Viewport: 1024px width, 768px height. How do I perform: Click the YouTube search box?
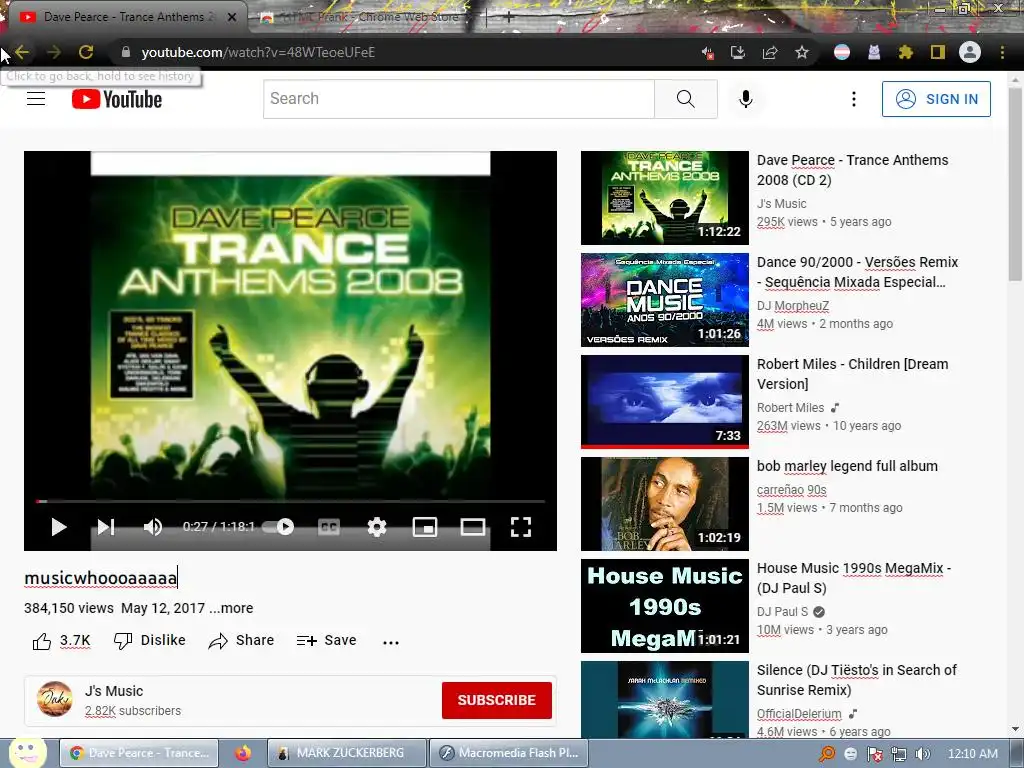tap(458, 99)
